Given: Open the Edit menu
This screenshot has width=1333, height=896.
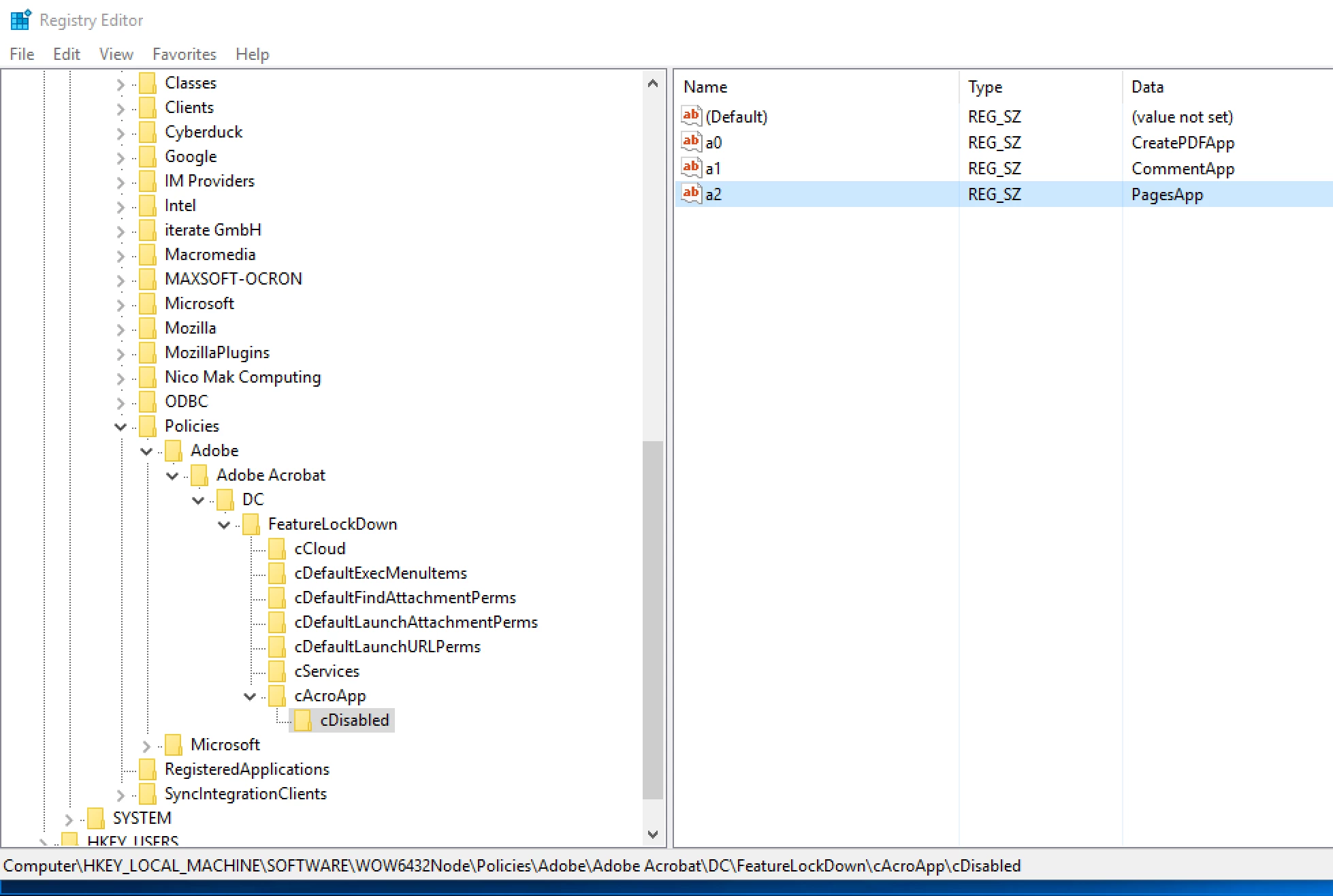Looking at the screenshot, I should 67,54.
